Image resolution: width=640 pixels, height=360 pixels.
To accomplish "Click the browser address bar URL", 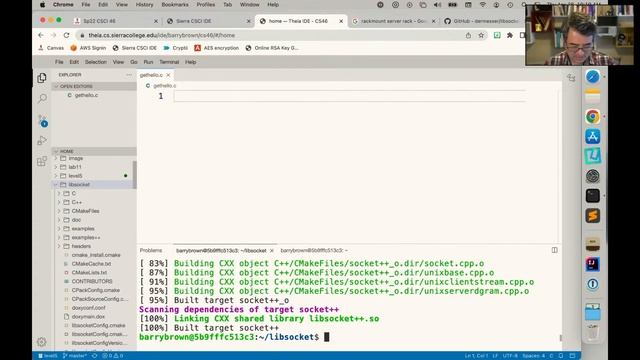I will 162,36.
